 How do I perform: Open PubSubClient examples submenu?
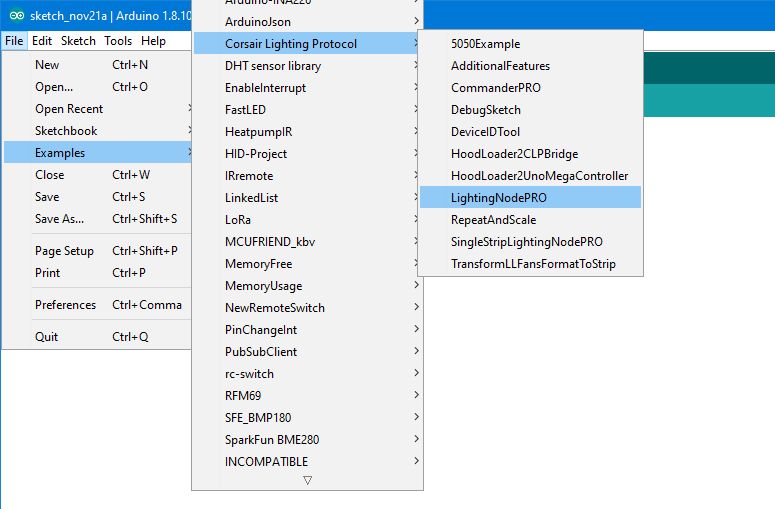click(307, 352)
